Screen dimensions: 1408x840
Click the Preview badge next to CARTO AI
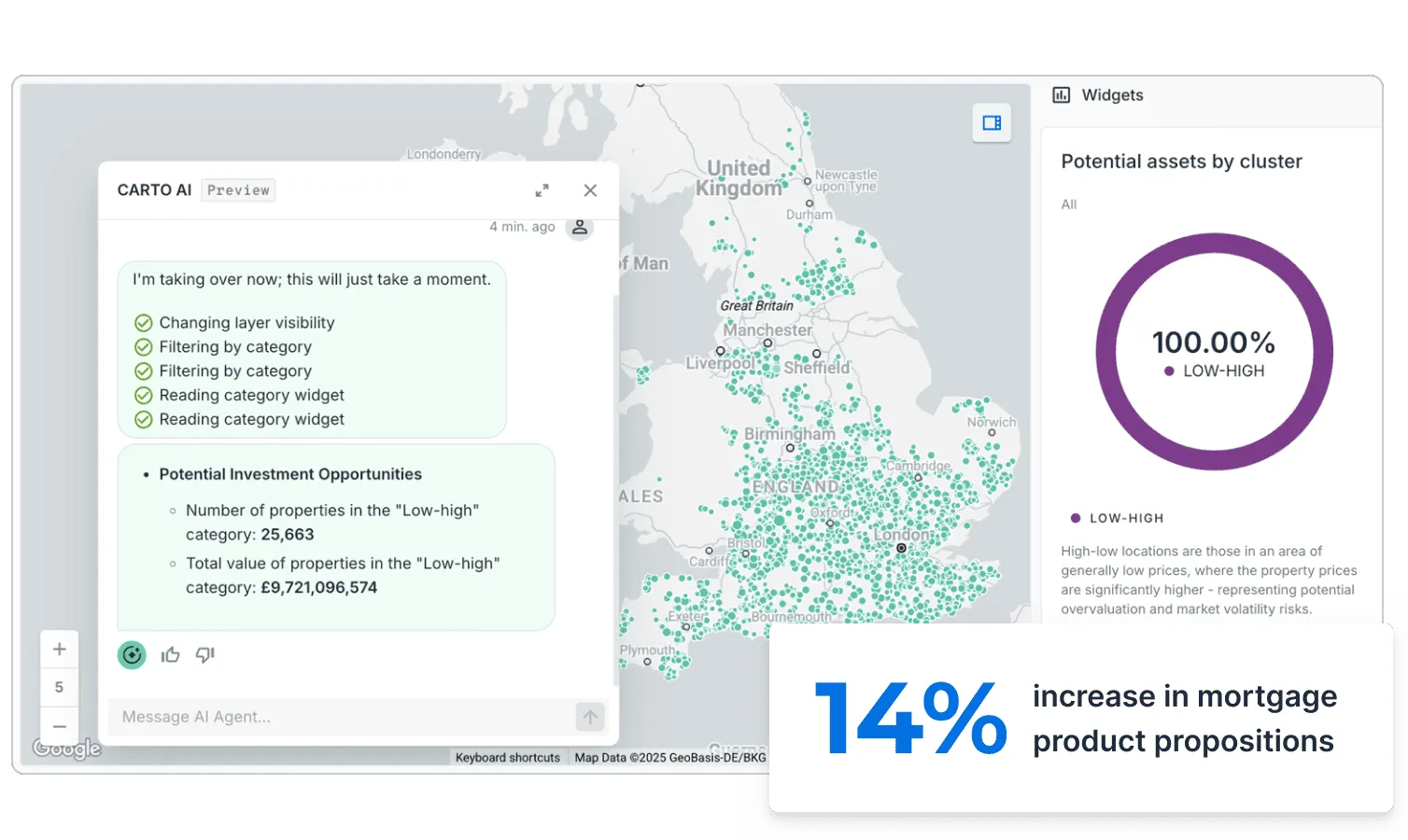(x=238, y=189)
